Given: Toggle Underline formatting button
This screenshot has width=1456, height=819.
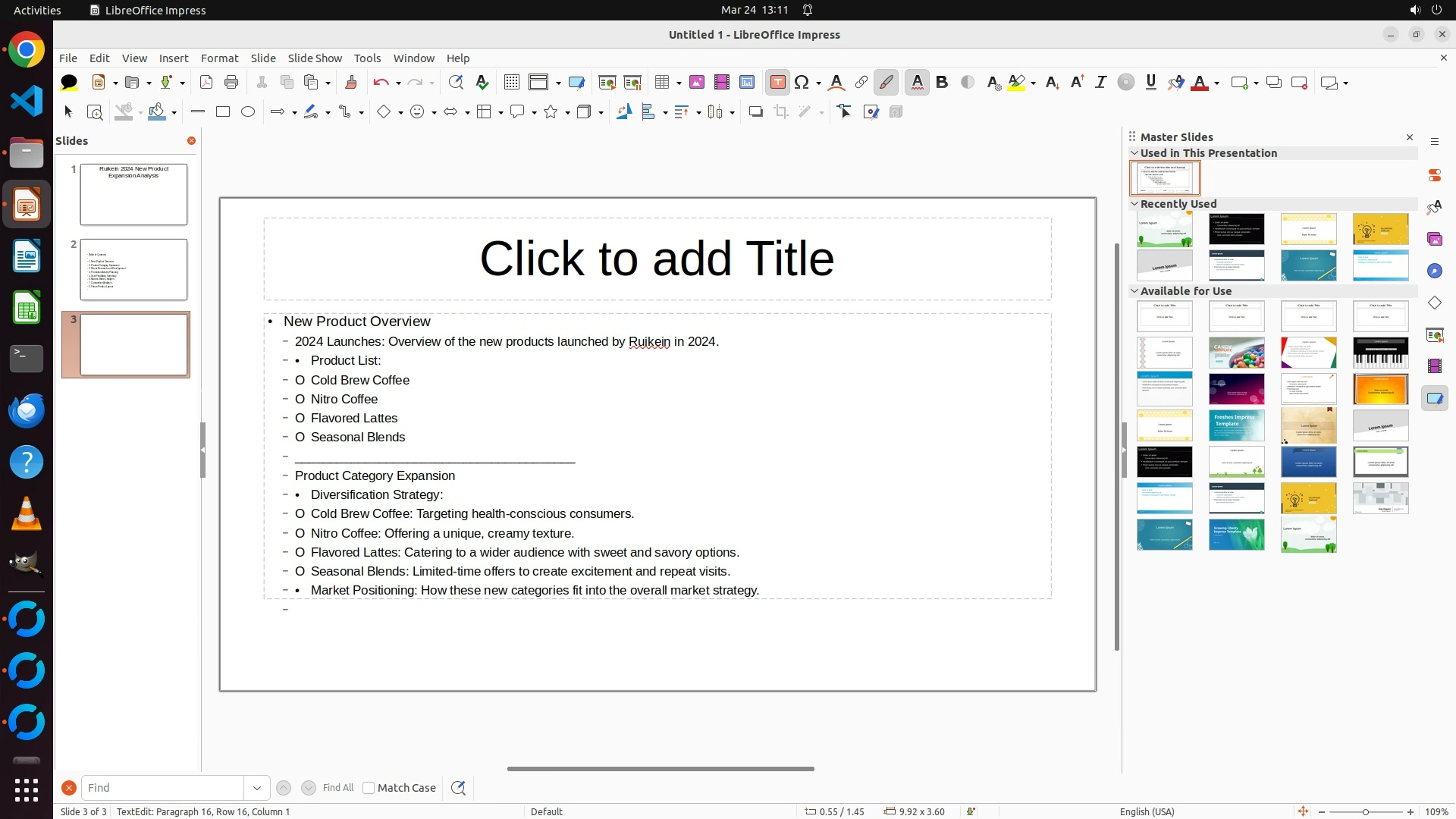Looking at the screenshot, I should (1150, 83).
